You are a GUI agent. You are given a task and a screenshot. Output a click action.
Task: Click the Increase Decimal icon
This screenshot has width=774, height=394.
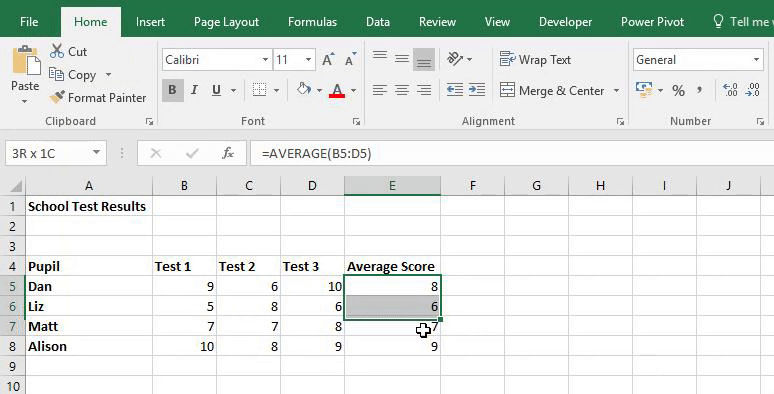[x=730, y=90]
